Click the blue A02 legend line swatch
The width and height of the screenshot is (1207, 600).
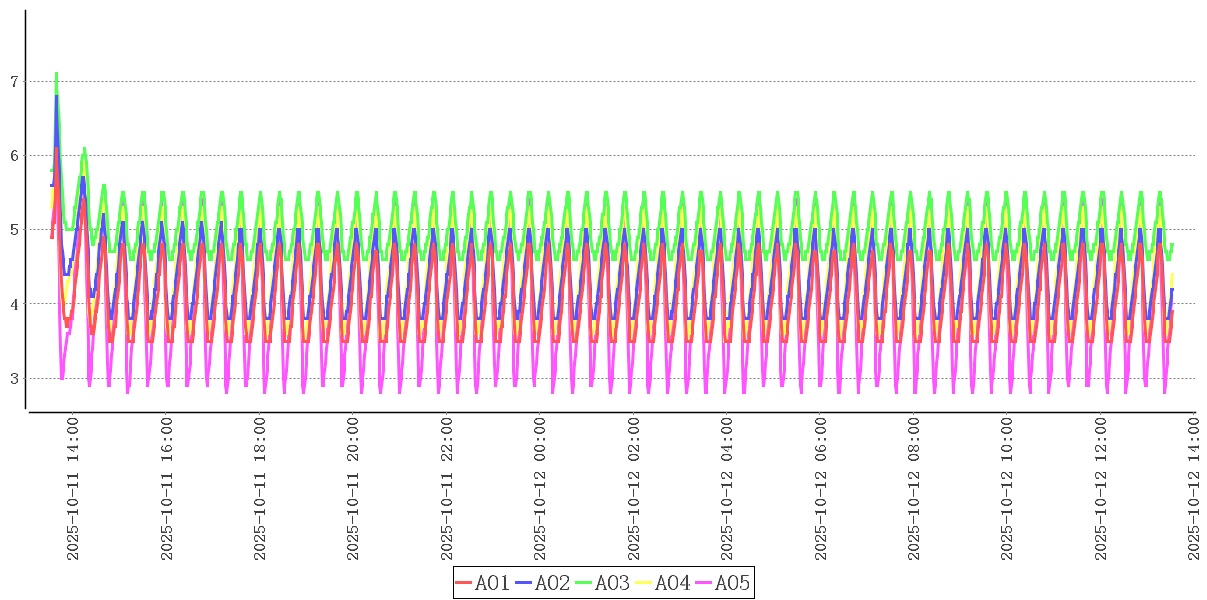524,583
